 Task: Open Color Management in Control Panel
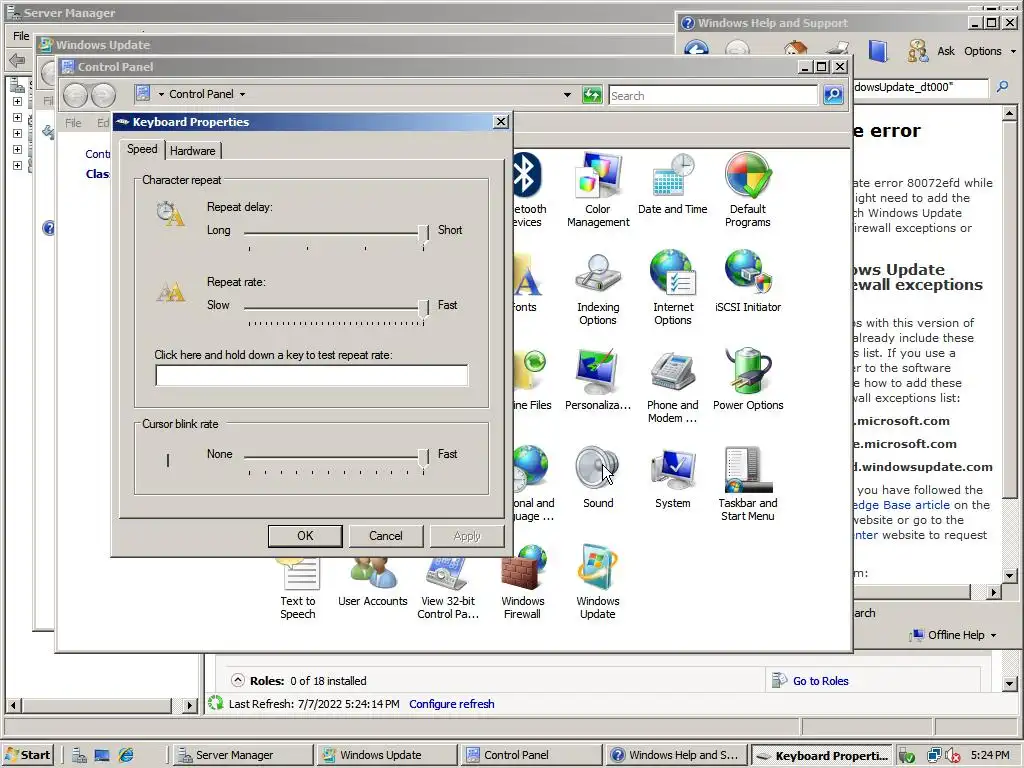click(x=598, y=189)
